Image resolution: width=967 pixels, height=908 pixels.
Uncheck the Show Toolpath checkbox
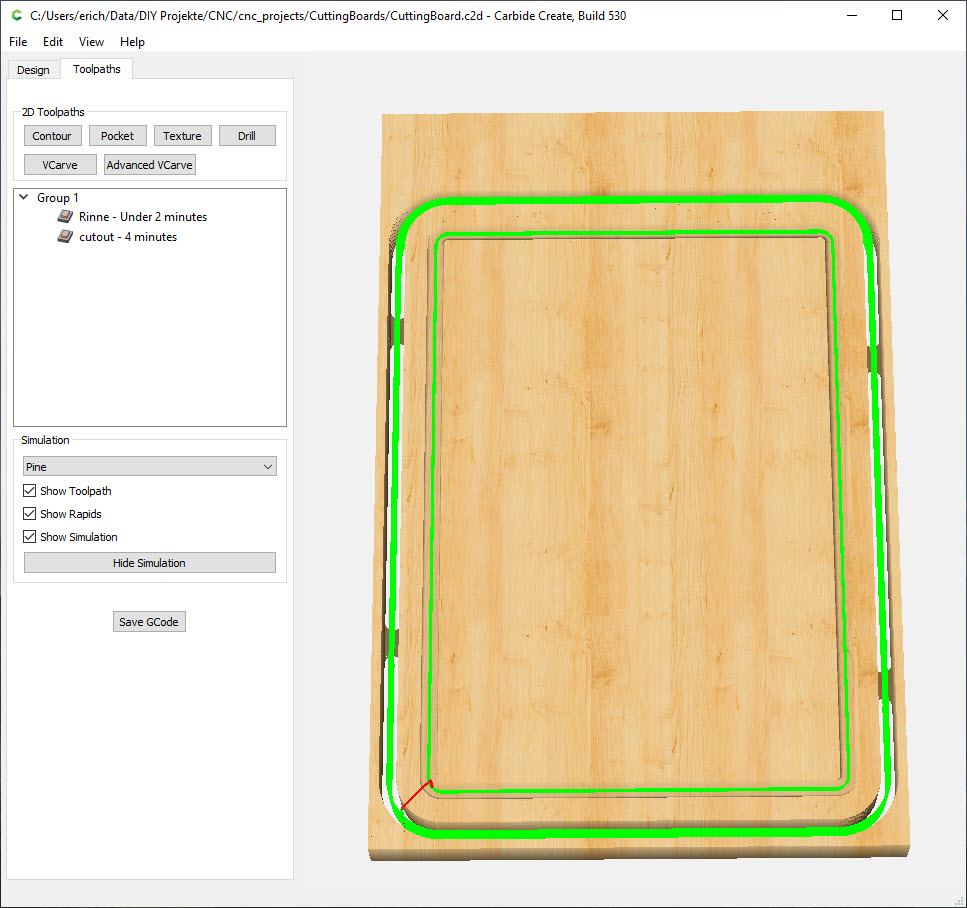[30, 491]
